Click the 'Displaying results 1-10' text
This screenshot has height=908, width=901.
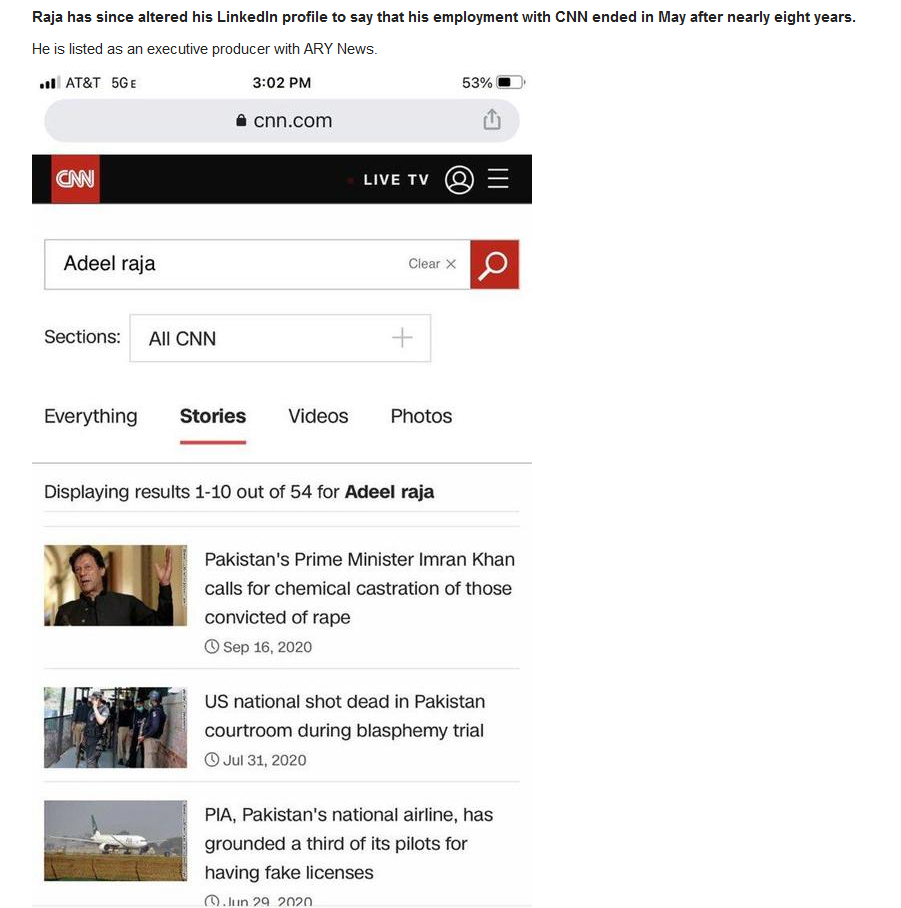point(239,492)
